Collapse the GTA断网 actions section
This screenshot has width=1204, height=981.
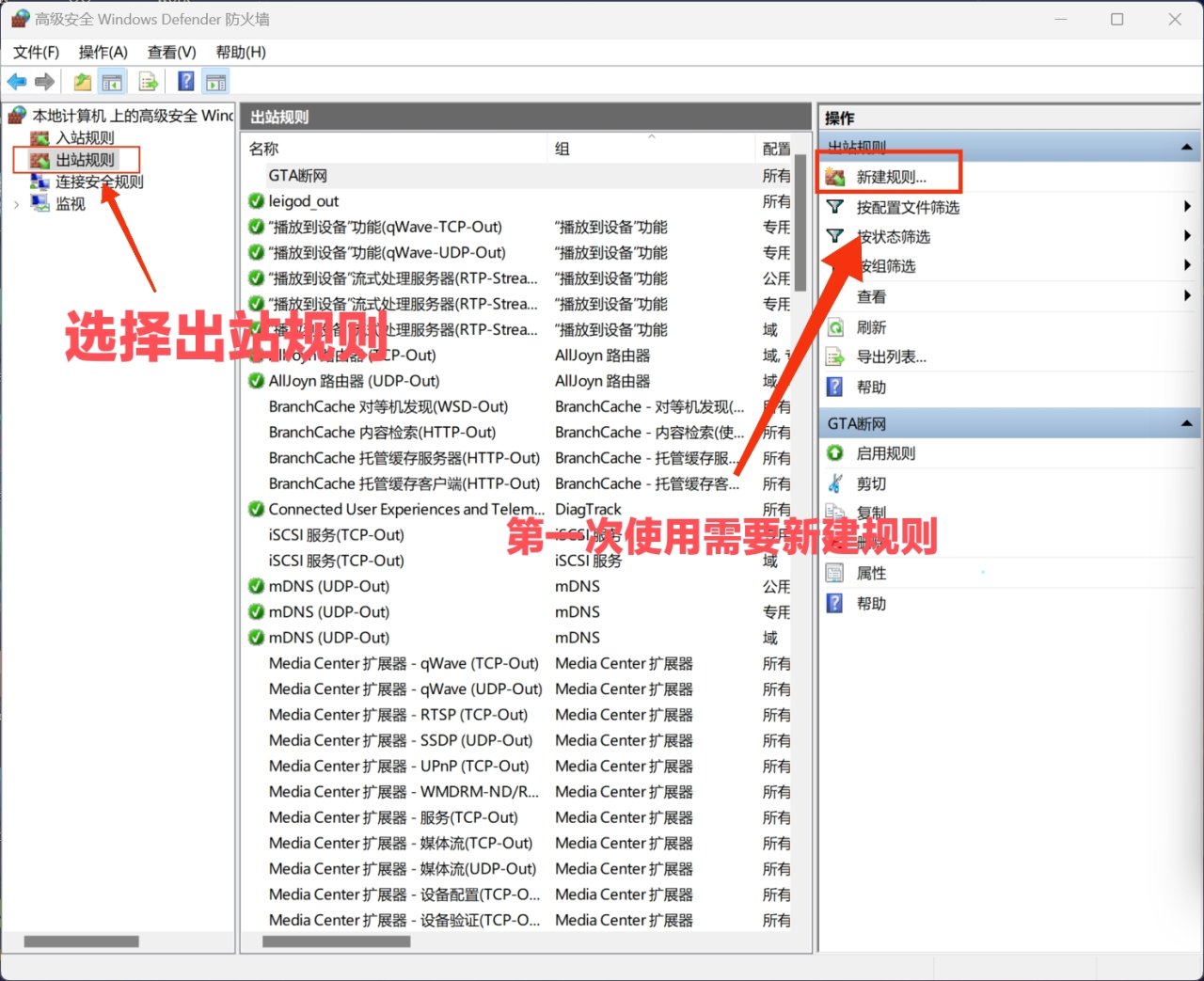click(1186, 423)
